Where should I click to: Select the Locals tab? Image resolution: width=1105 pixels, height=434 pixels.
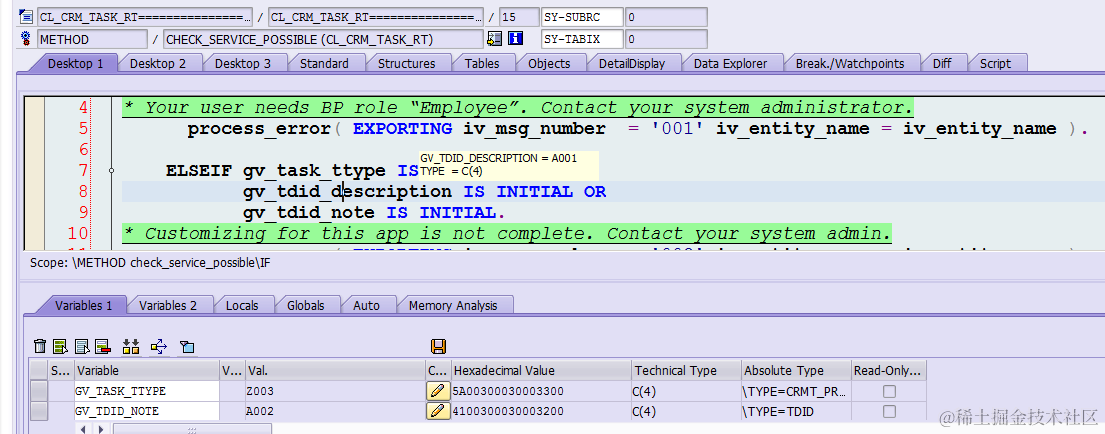tap(242, 306)
